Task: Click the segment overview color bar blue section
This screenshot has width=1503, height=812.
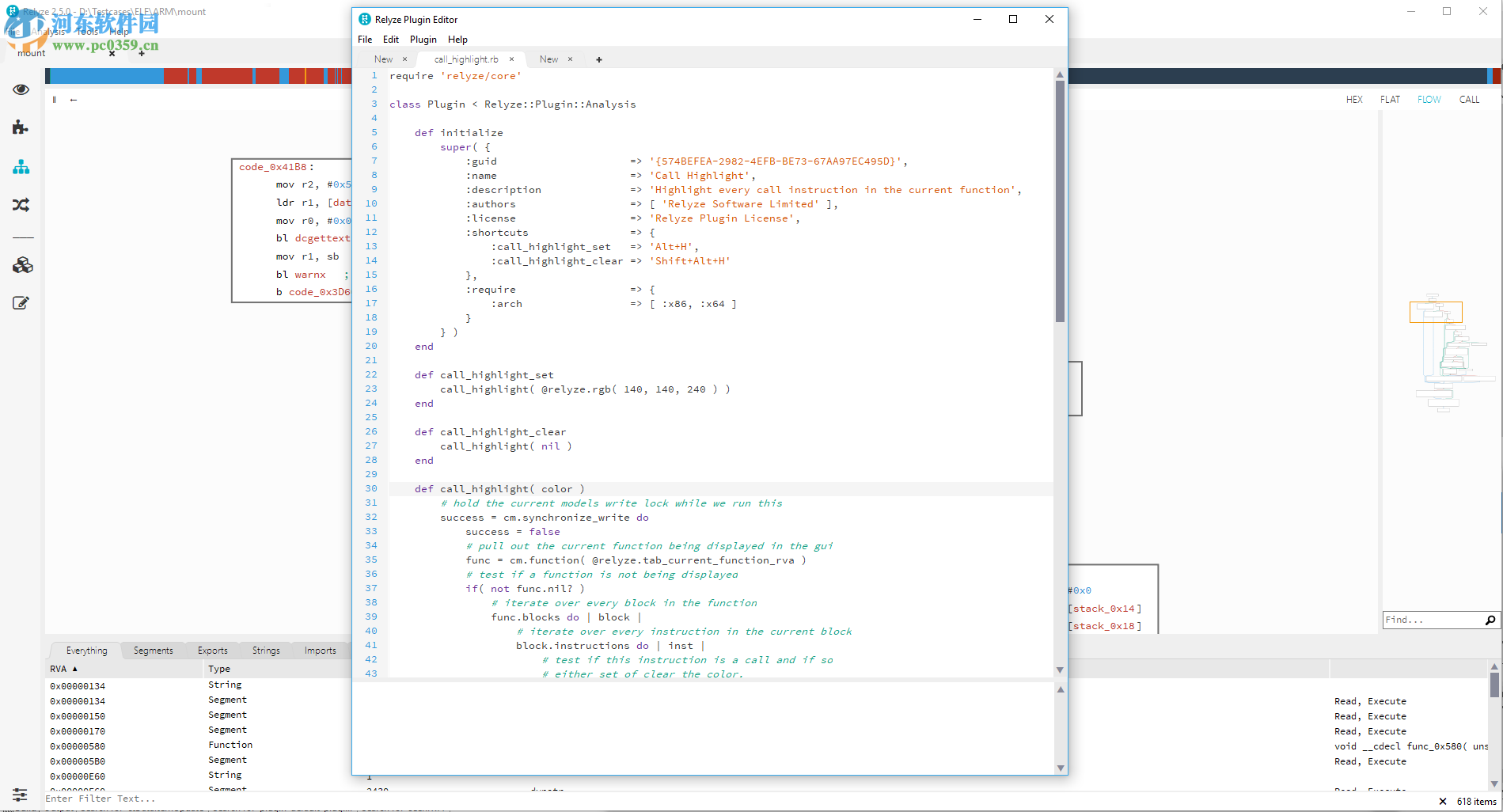Action: pyautogui.click(x=106, y=76)
